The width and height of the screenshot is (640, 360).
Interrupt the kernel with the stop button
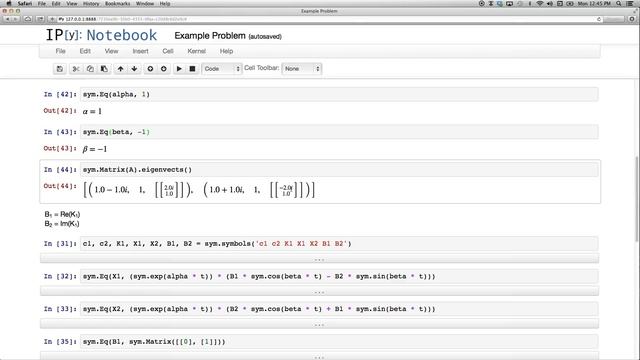click(192, 69)
